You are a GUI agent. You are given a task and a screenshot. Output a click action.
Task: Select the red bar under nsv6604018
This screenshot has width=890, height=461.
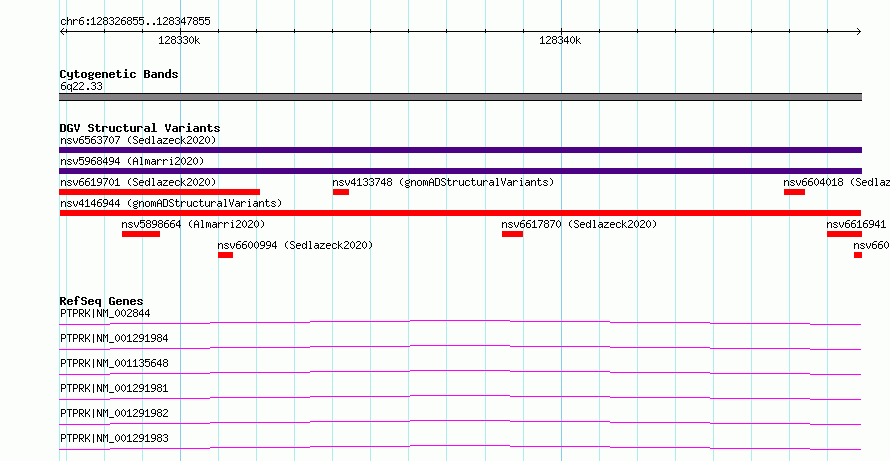tap(794, 192)
